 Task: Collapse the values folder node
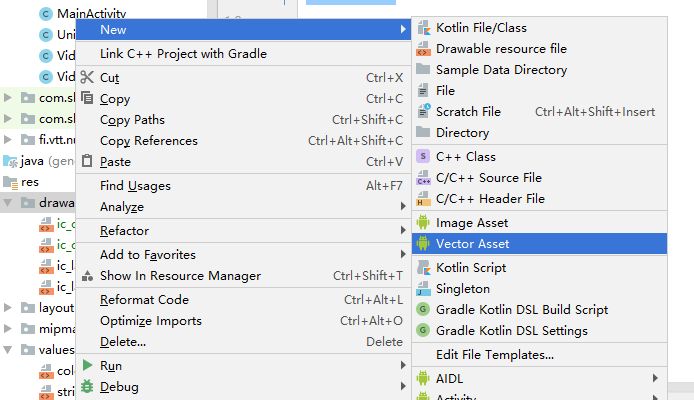tap(8, 350)
